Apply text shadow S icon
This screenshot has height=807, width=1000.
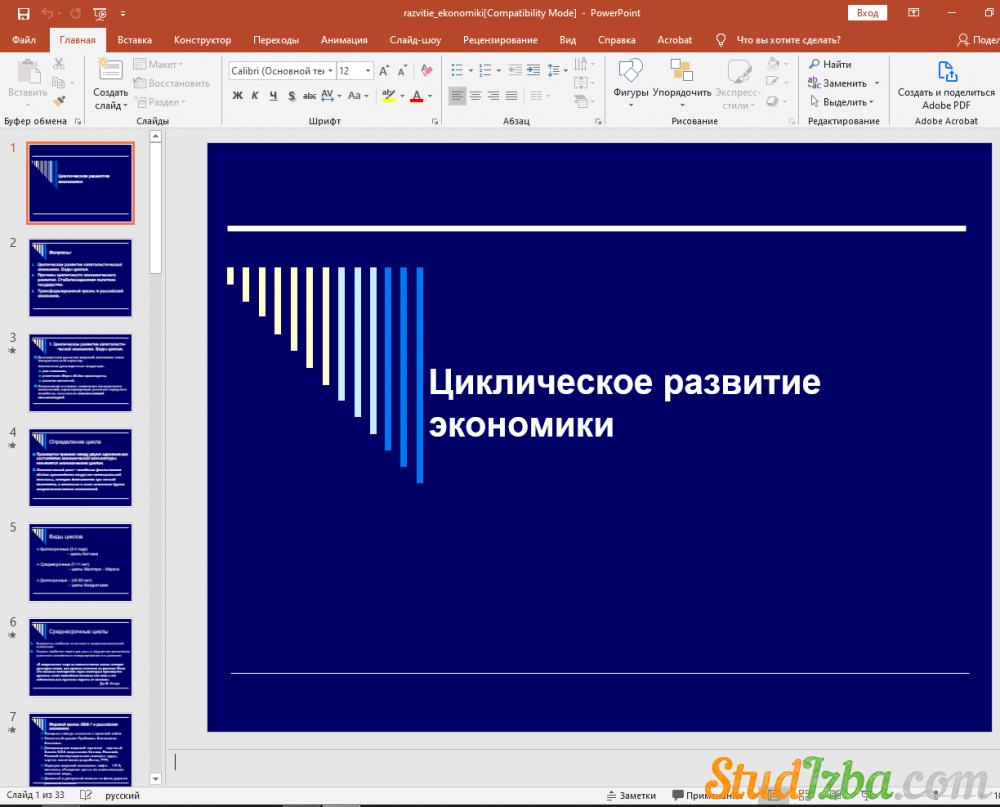click(x=291, y=96)
